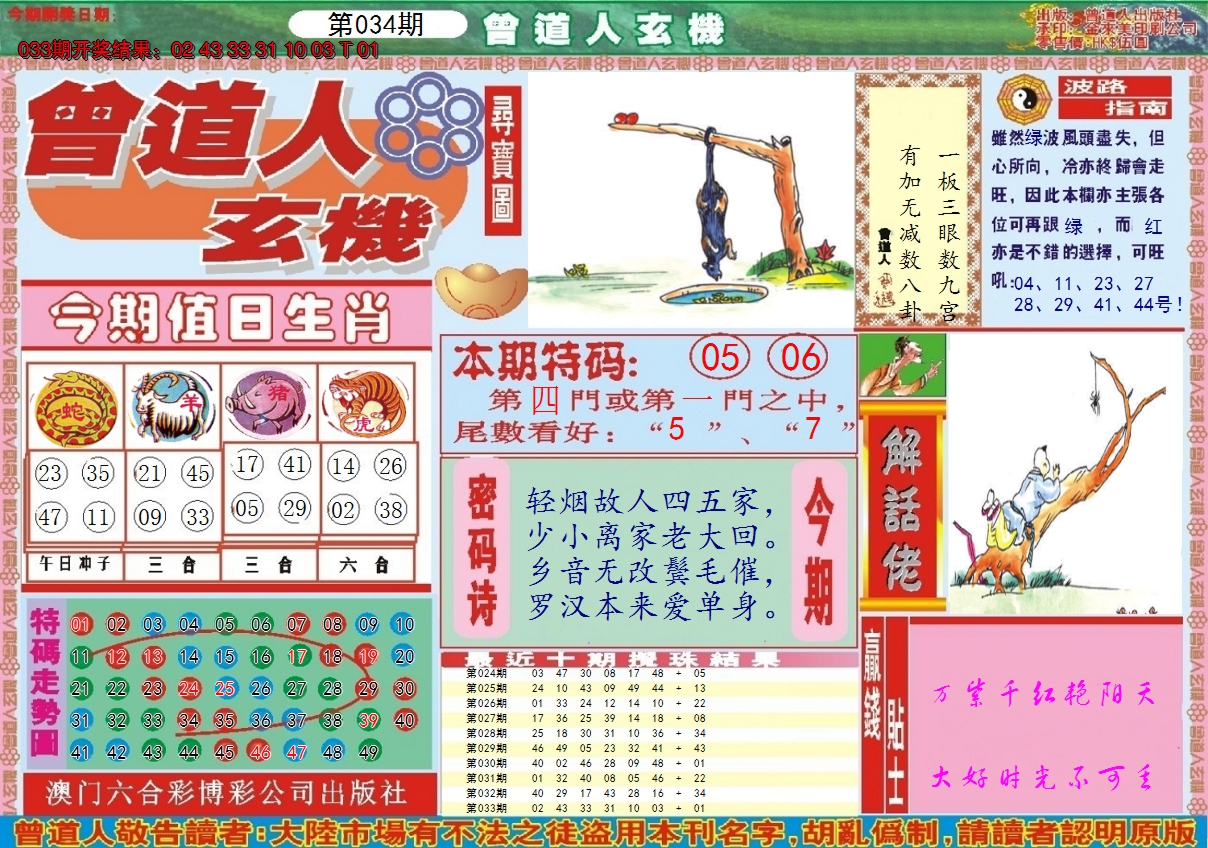This screenshot has width=1208, height=848.
Task: Click the pointing man icon above 解話佬
Action: coord(902,366)
